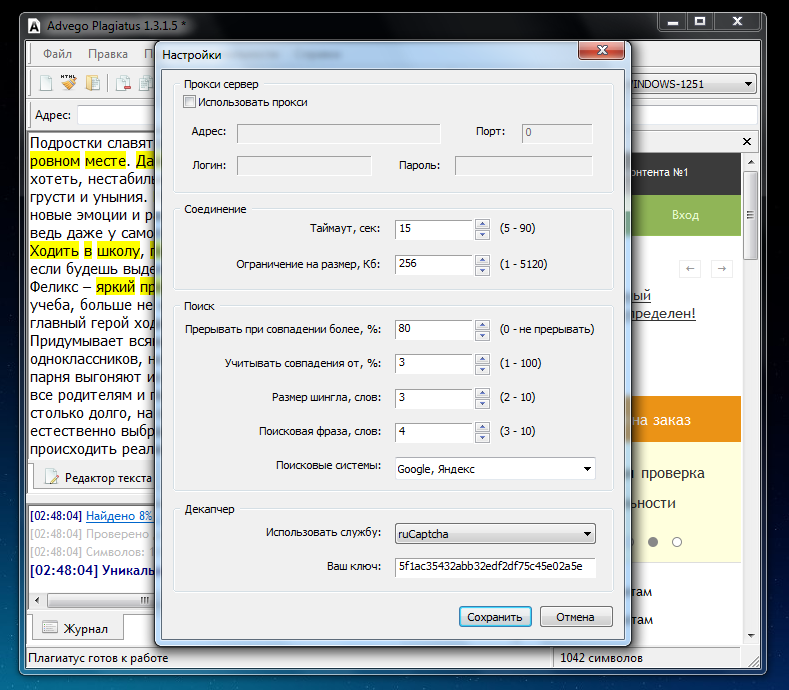789x690 pixels.
Task: Click the third toolbar documents icon
Action: click(93, 84)
